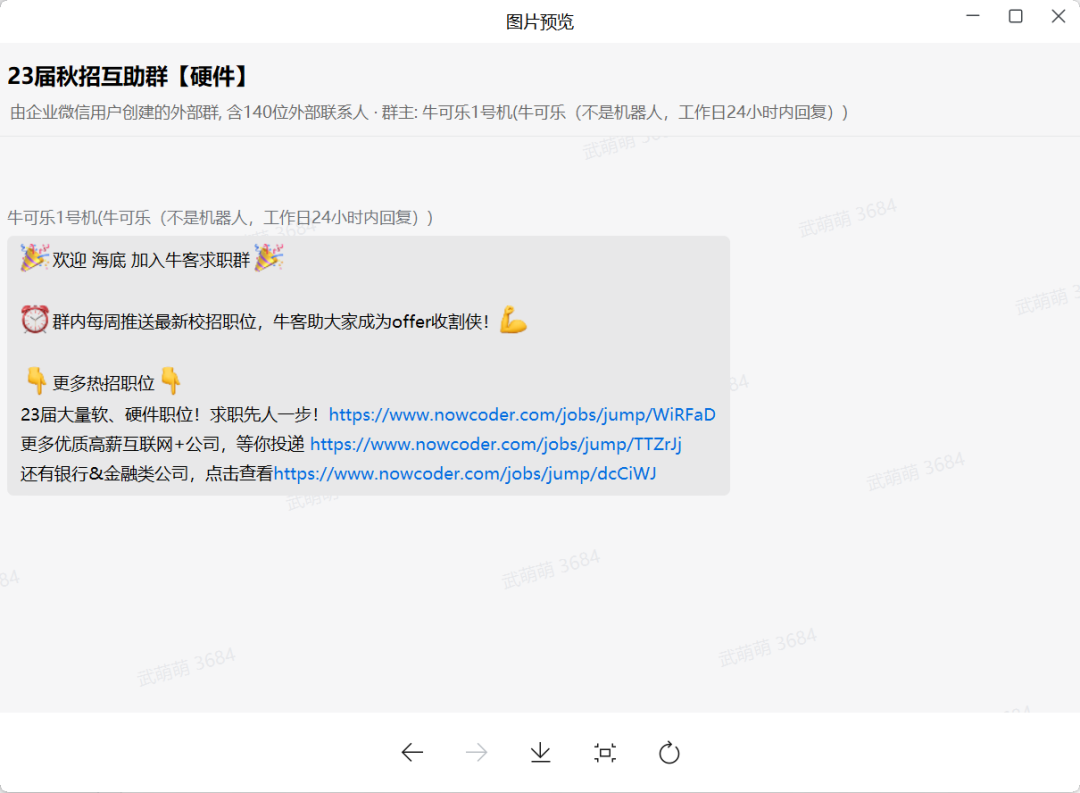Download the previewed image
The height and width of the screenshot is (793, 1080).
point(541,752)
